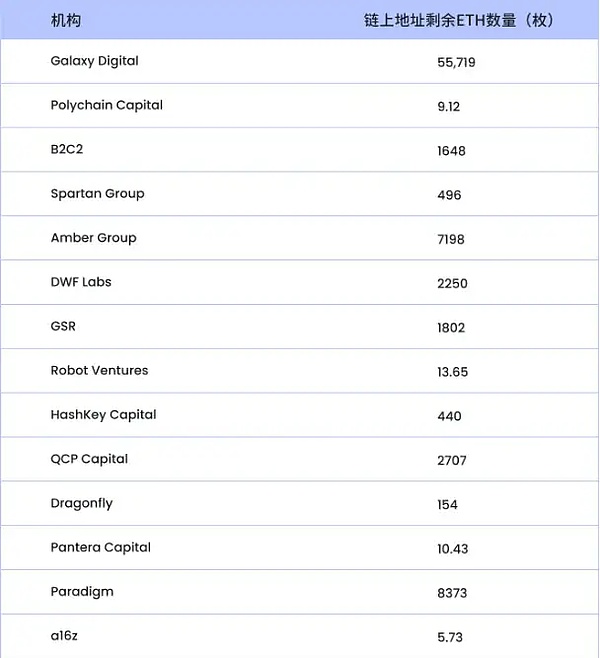The image size is (600, 658).
Task: Select the HashKey Capital institution name
Action: (104, 414)
